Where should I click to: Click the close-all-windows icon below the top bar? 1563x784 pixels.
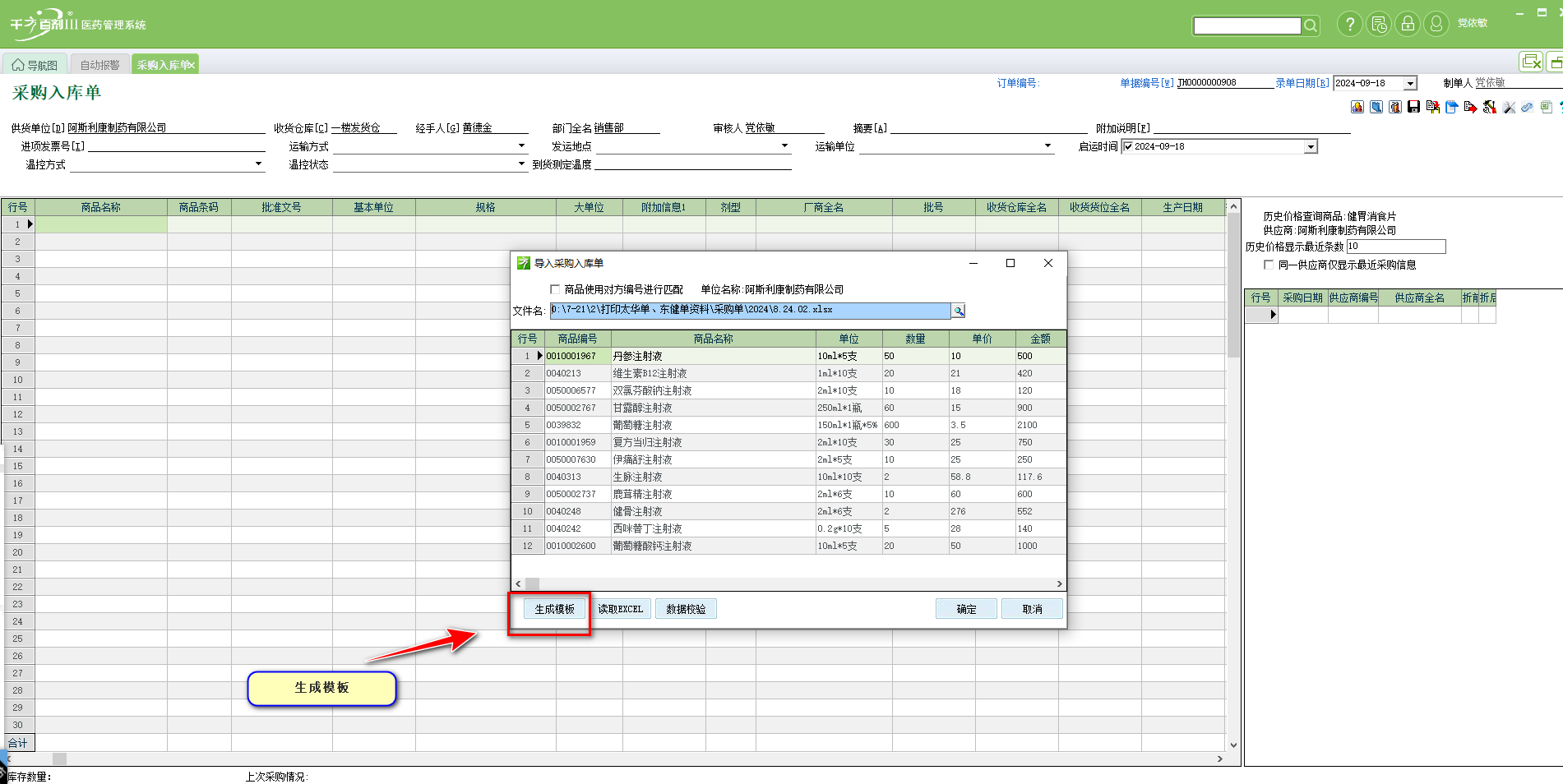(x=1531, y=62)
